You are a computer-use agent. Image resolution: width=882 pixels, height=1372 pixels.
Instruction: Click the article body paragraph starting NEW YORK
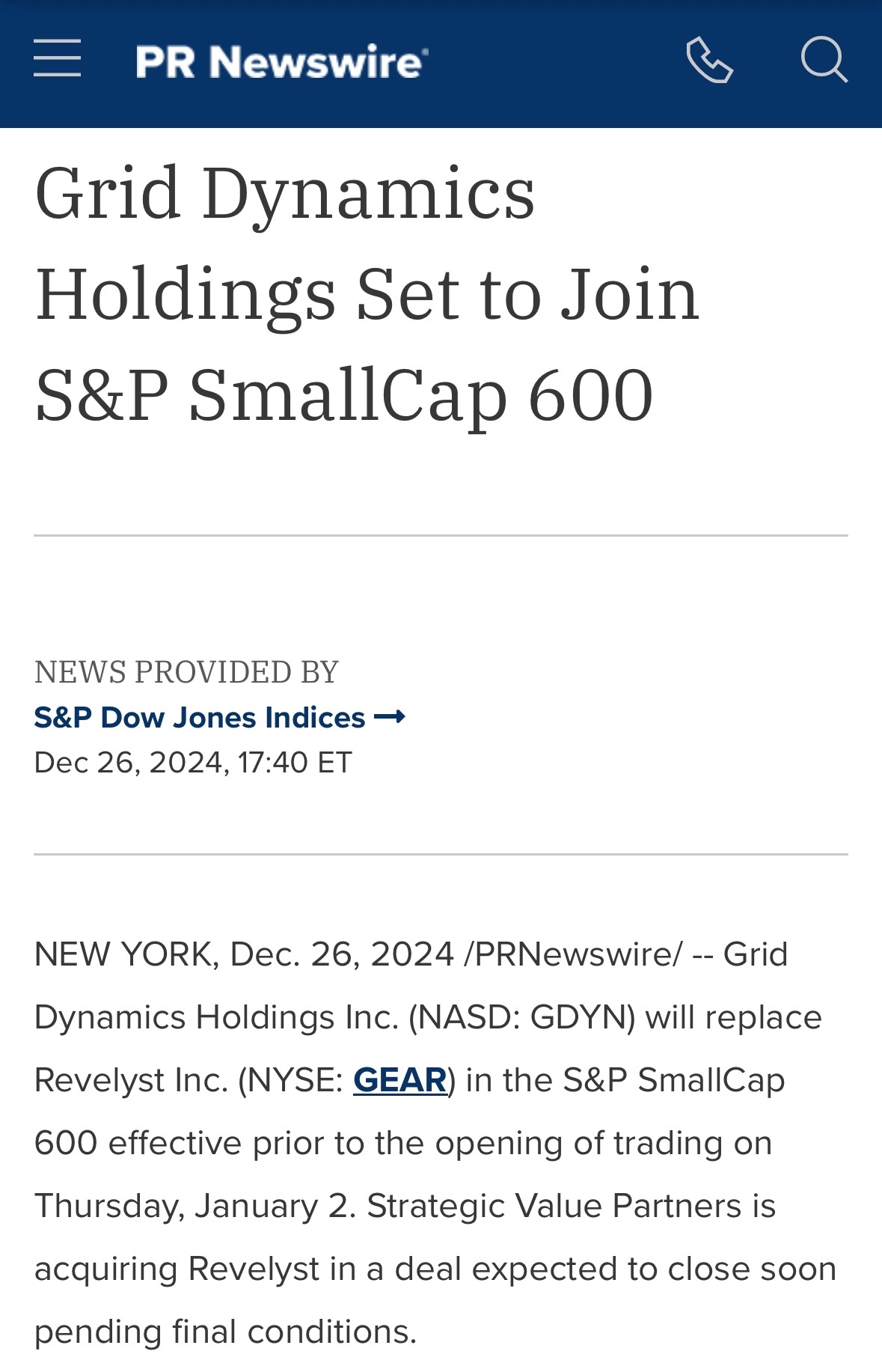coord(435,1143)
